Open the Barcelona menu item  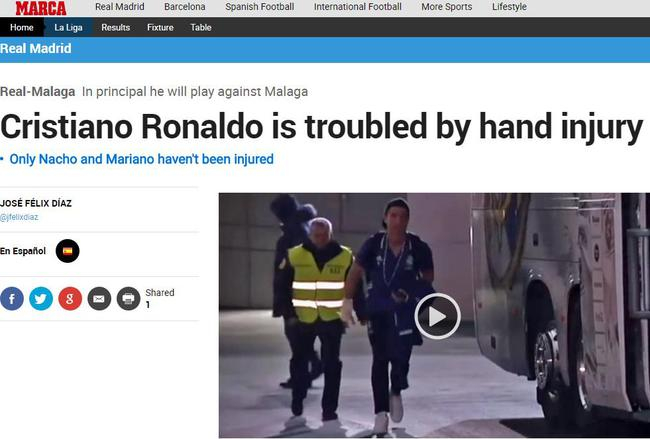184,7
